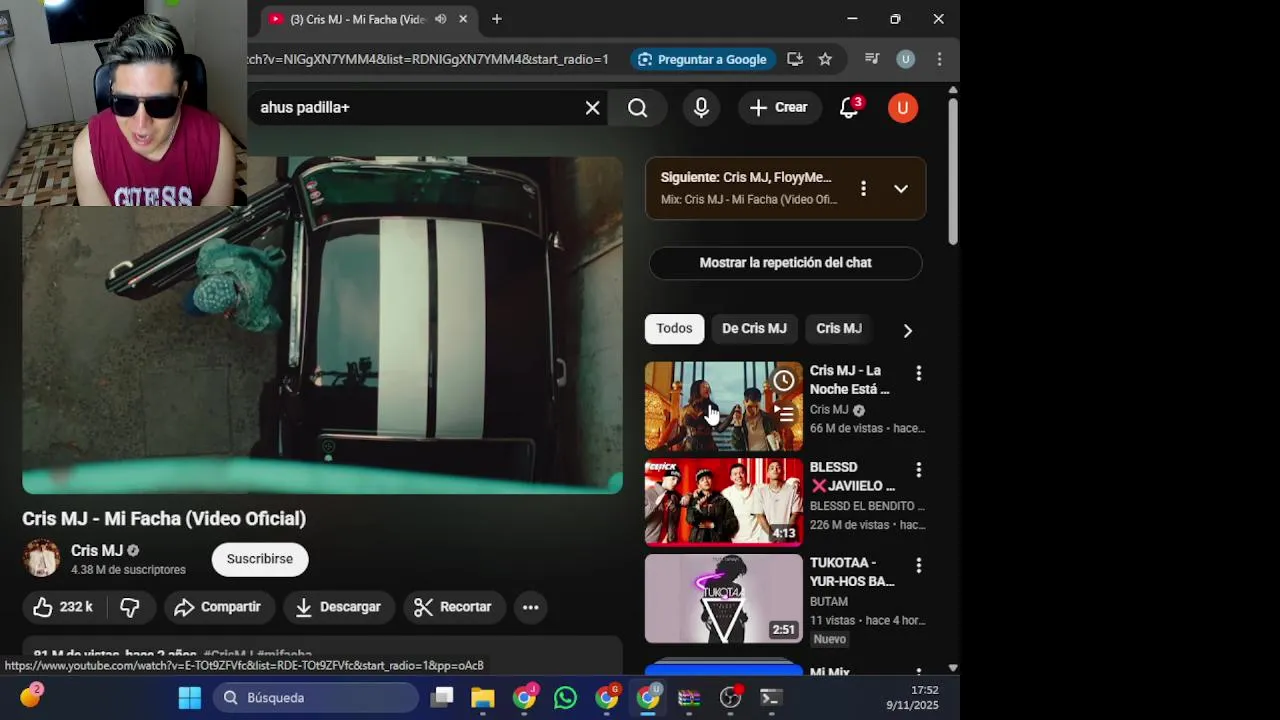This screenshot has width=1280, height=720.
Task: Bookmark this page with the star icon
Action: tap(825, 59)
